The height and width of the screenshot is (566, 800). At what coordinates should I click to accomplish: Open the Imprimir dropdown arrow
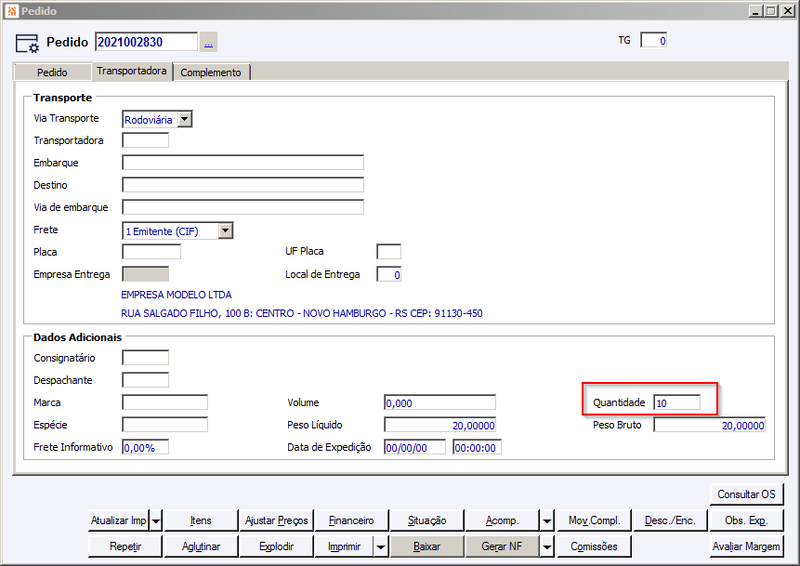tap(381, 547)
